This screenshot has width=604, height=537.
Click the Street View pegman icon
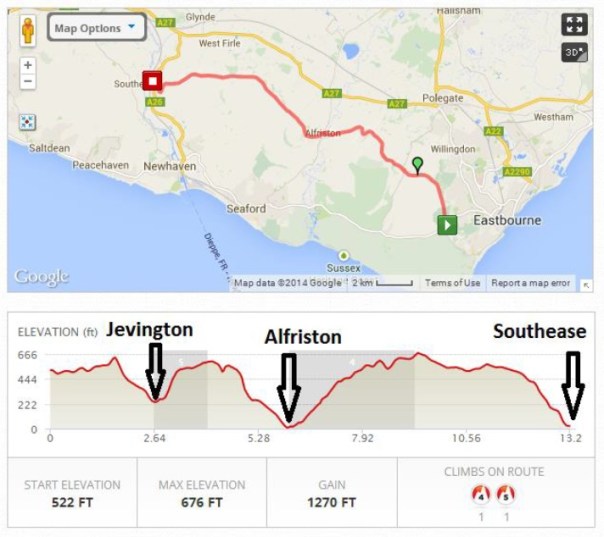coord(28,28)
